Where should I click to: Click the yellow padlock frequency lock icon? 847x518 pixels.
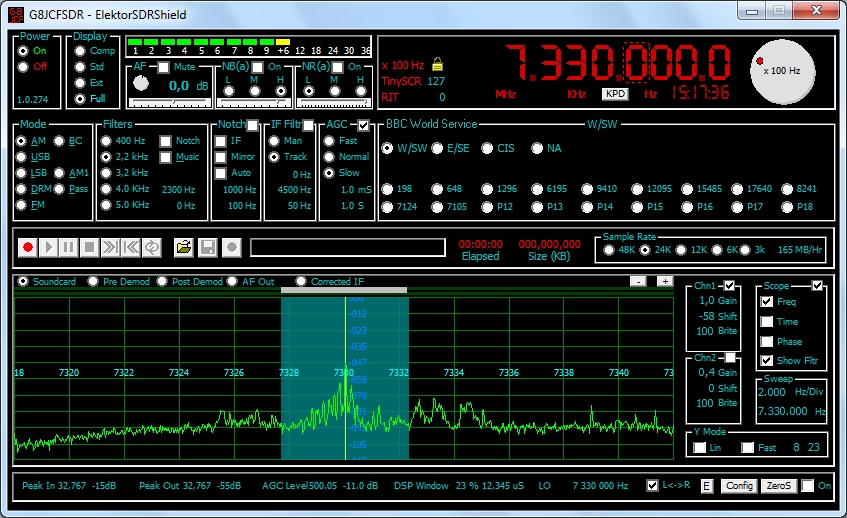point(436,65)
